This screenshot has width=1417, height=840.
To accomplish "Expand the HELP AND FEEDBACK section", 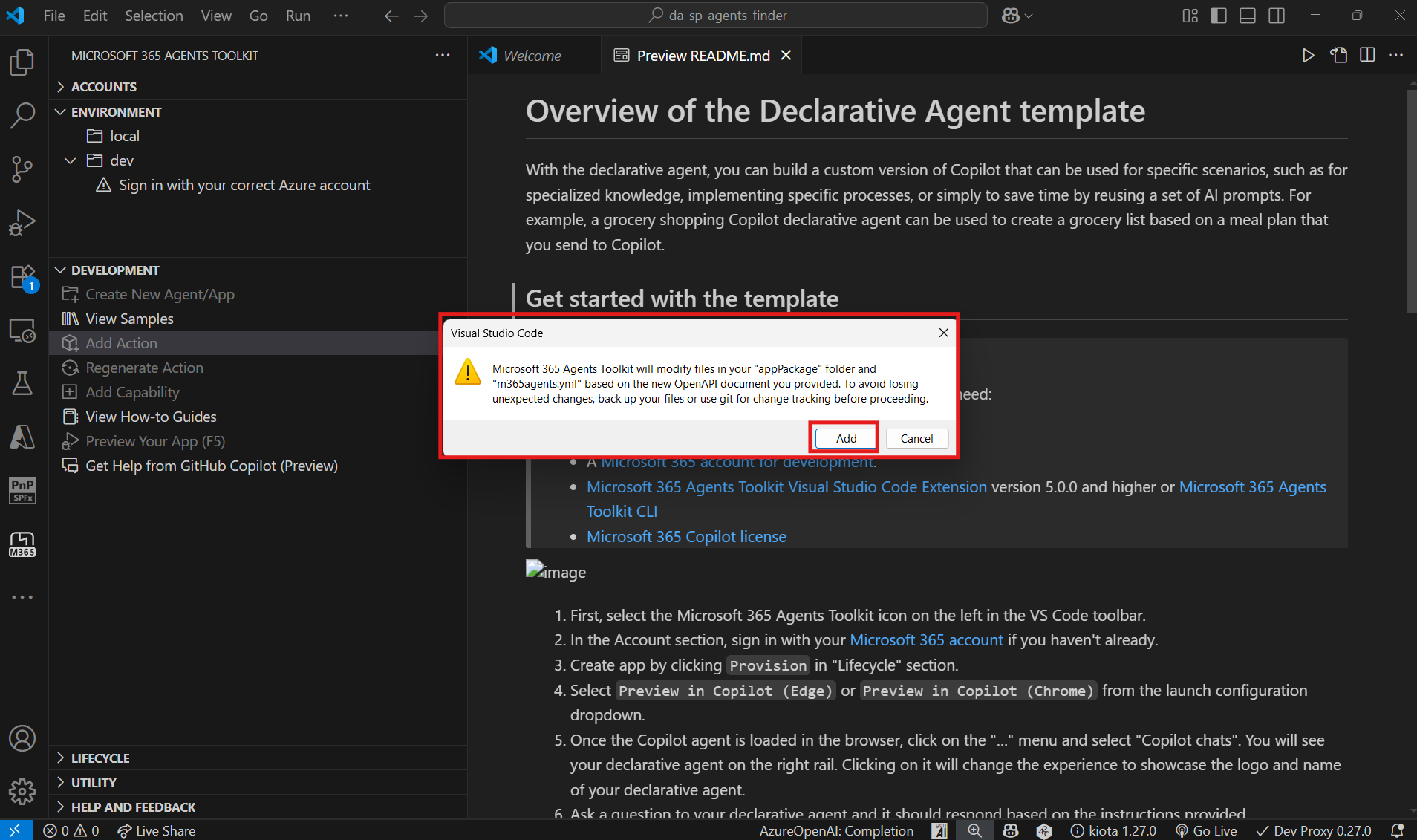I will coord(258,807).
